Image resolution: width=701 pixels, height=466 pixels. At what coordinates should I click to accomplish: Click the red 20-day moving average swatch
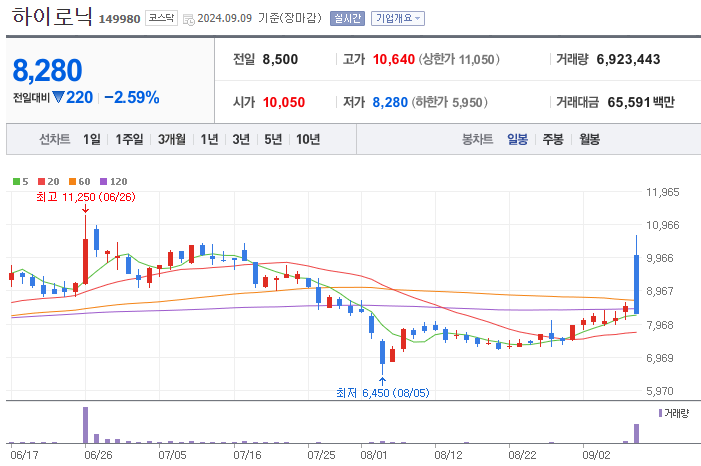click(42, 182)
